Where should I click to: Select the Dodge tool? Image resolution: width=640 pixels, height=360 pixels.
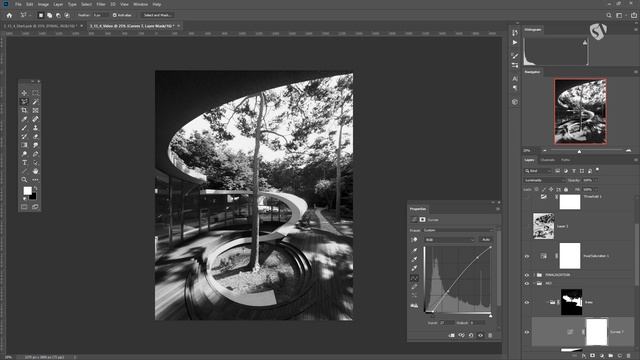24,154
